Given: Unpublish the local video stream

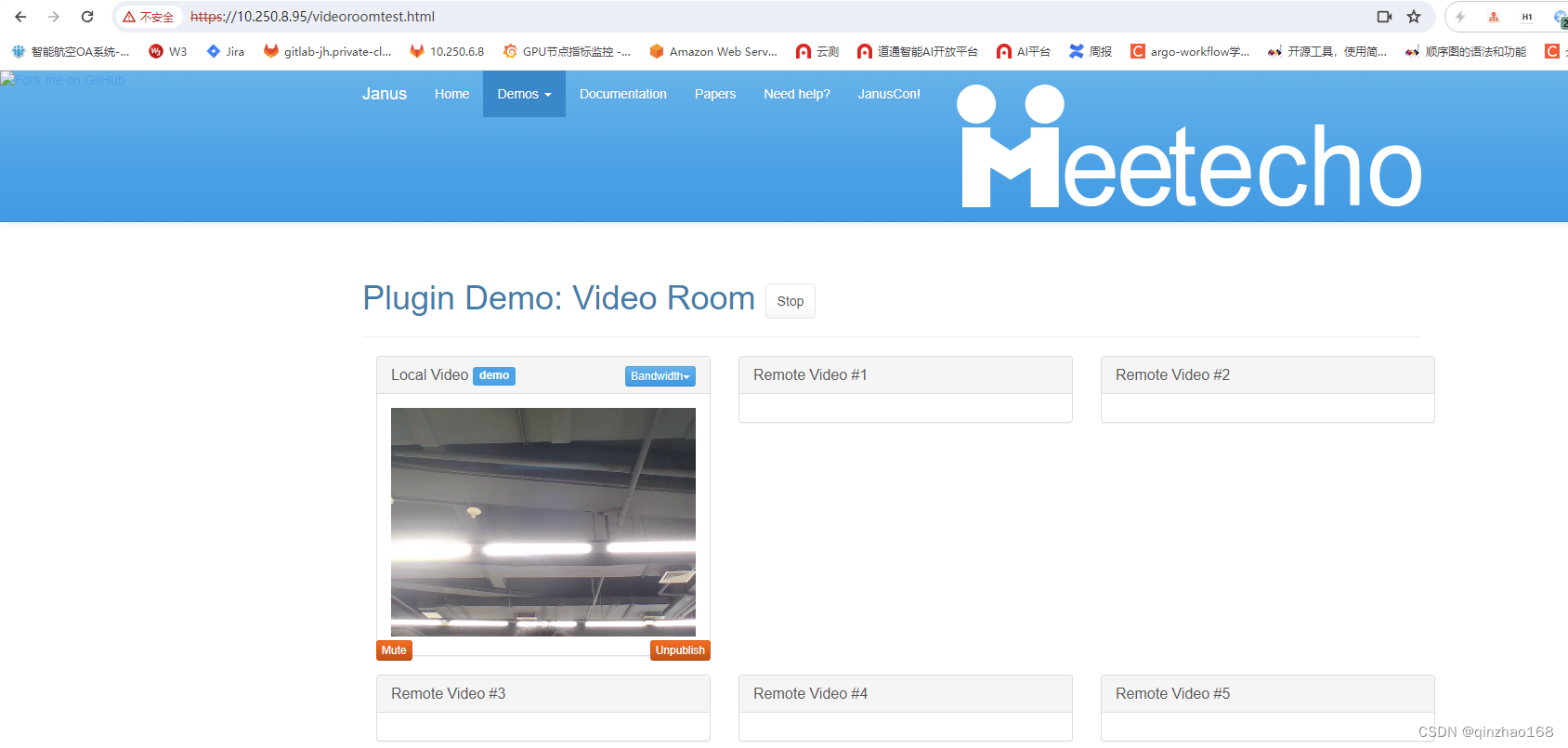Looking at the screenshot, I should 680,650.
